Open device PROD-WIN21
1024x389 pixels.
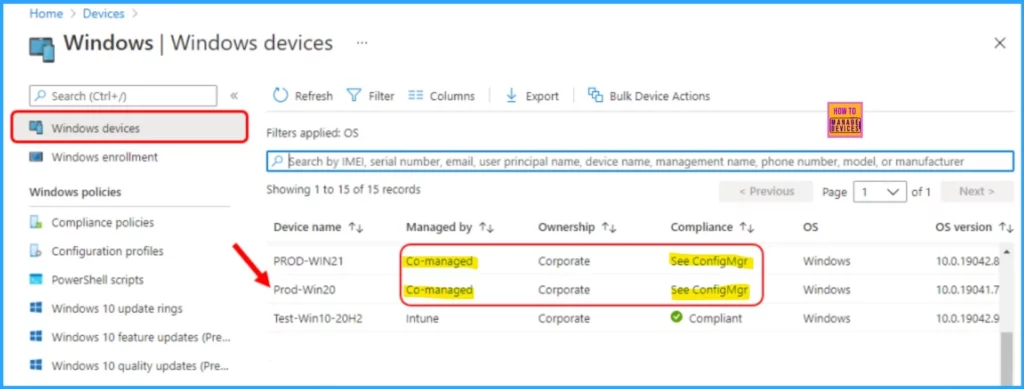tap(308, 261)
